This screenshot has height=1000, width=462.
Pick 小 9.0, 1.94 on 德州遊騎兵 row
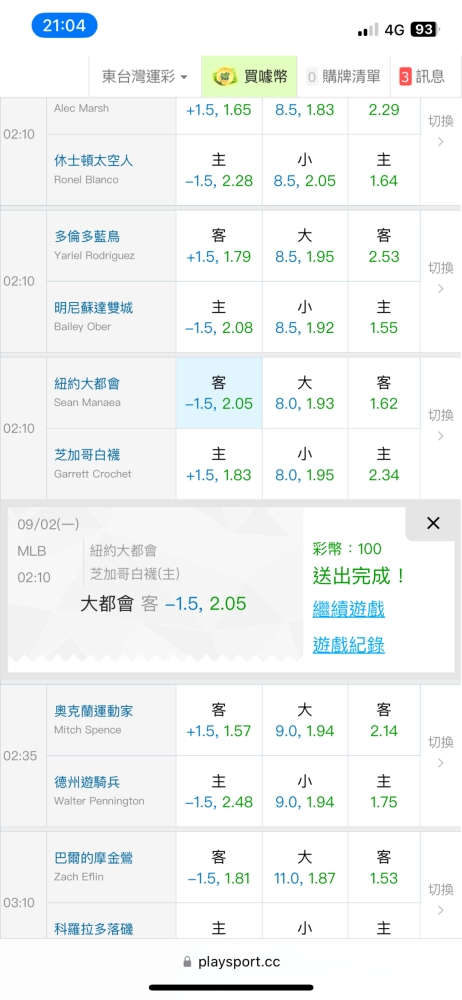pos(305,791)
